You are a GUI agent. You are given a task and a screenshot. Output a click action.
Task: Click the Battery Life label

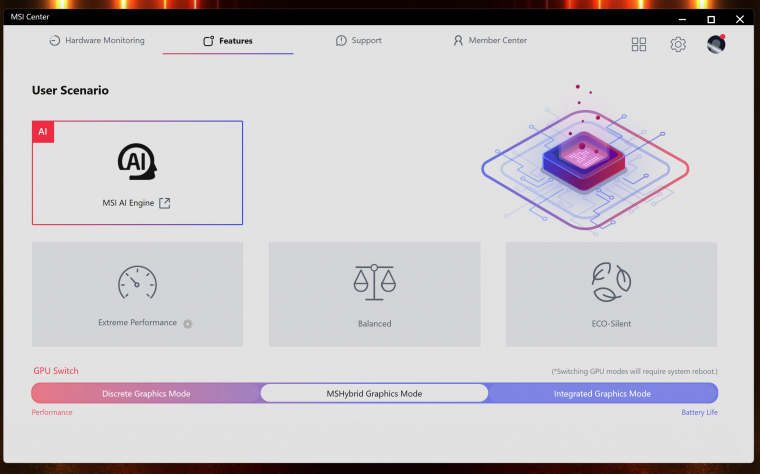[699, 412]
